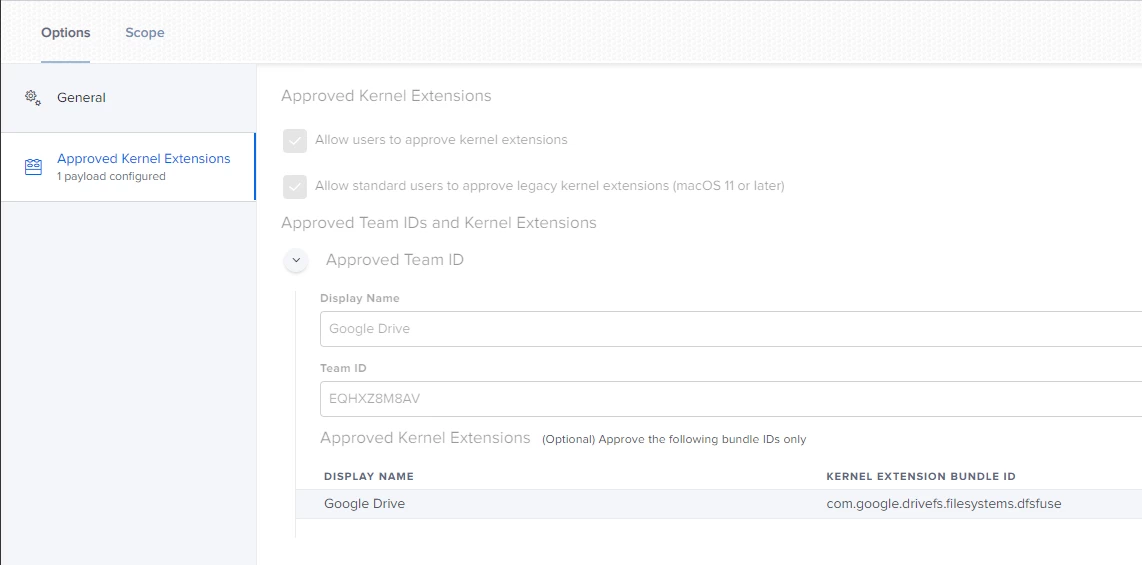Click the 'Allow users to approve kernel extensions' label
This screenshot has width=1142, height=565.
click(441, 140)
